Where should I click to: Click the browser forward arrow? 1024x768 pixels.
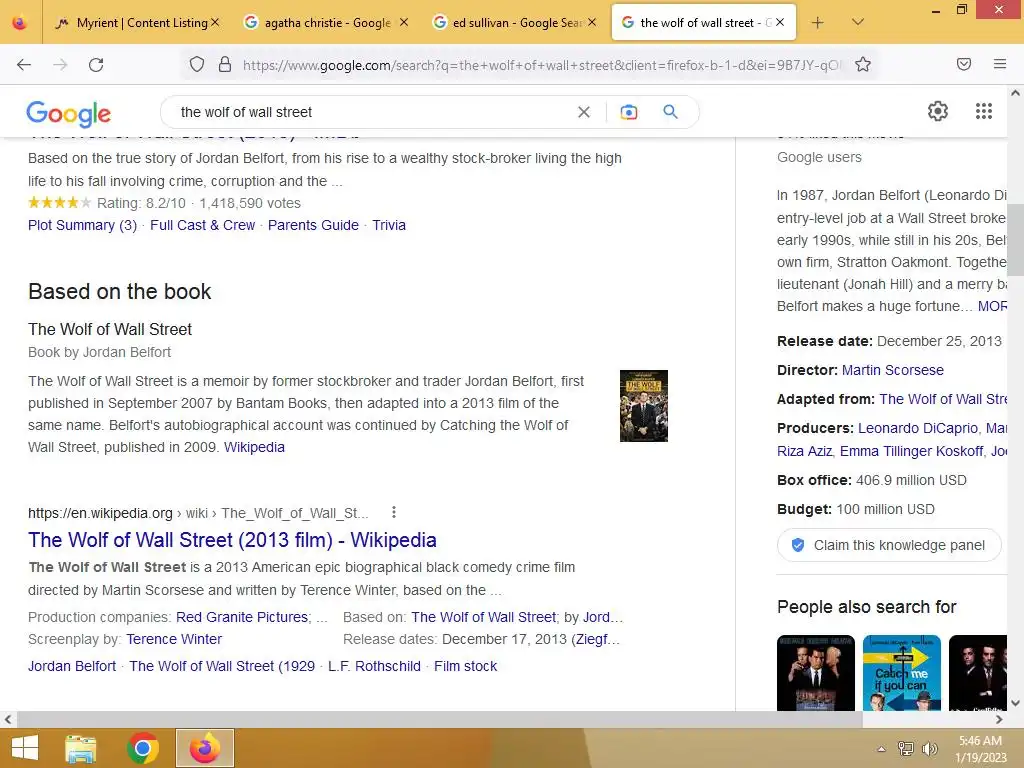tap(60, 65)
